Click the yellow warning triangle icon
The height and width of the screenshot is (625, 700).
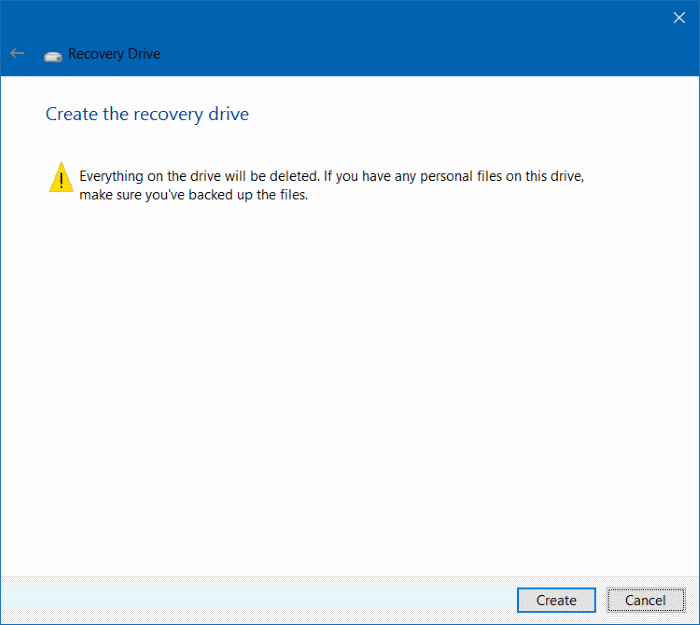tap(61, 177)
